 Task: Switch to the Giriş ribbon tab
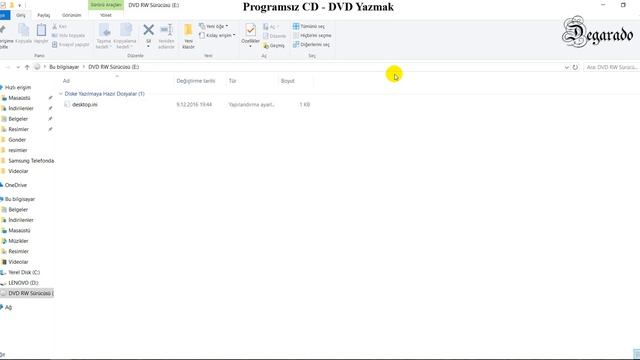coord(20,15)
